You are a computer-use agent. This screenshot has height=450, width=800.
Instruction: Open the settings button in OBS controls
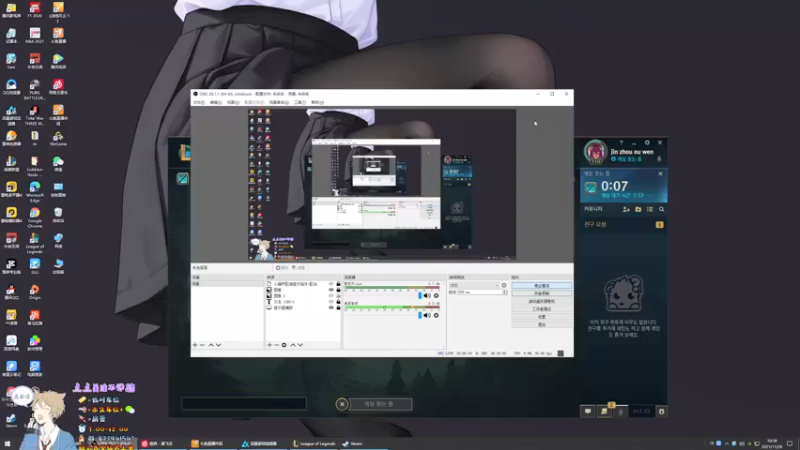542,317
